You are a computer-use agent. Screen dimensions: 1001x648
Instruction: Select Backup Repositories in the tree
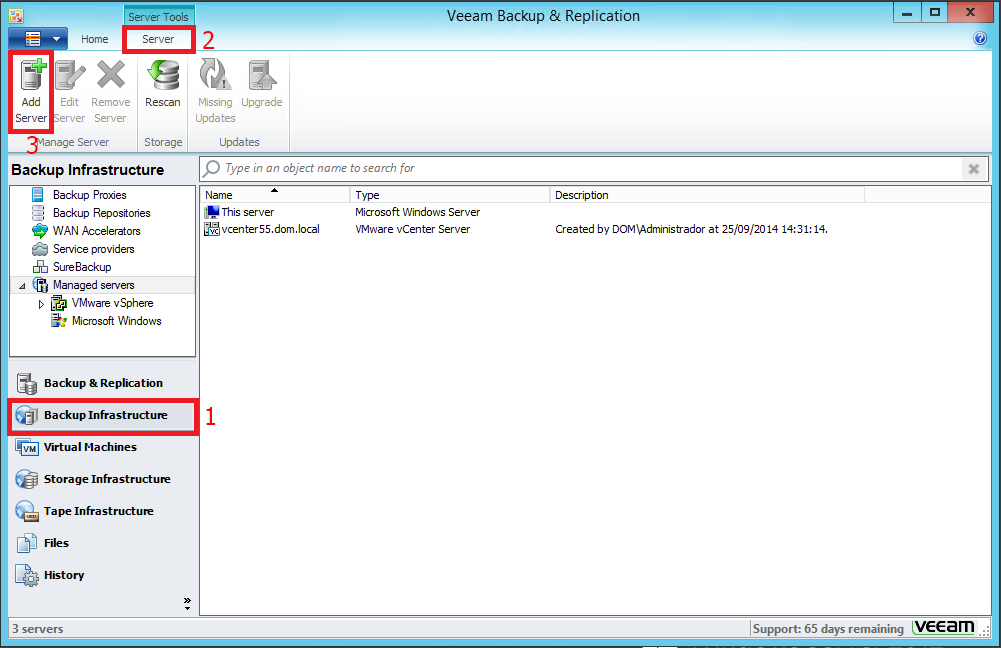(102, 213)
